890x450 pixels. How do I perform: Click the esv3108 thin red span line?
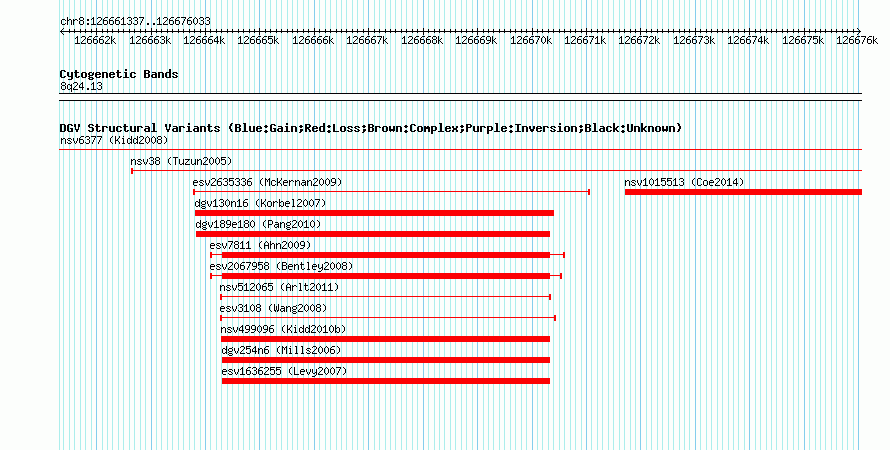pos(388,318)
